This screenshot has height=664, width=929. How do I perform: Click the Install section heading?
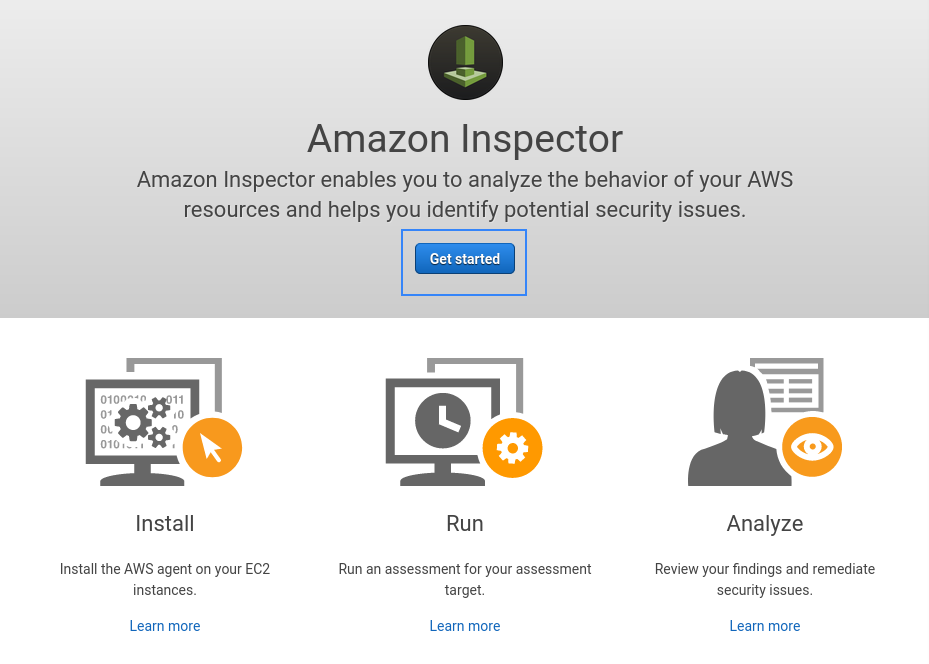[165, 524]
